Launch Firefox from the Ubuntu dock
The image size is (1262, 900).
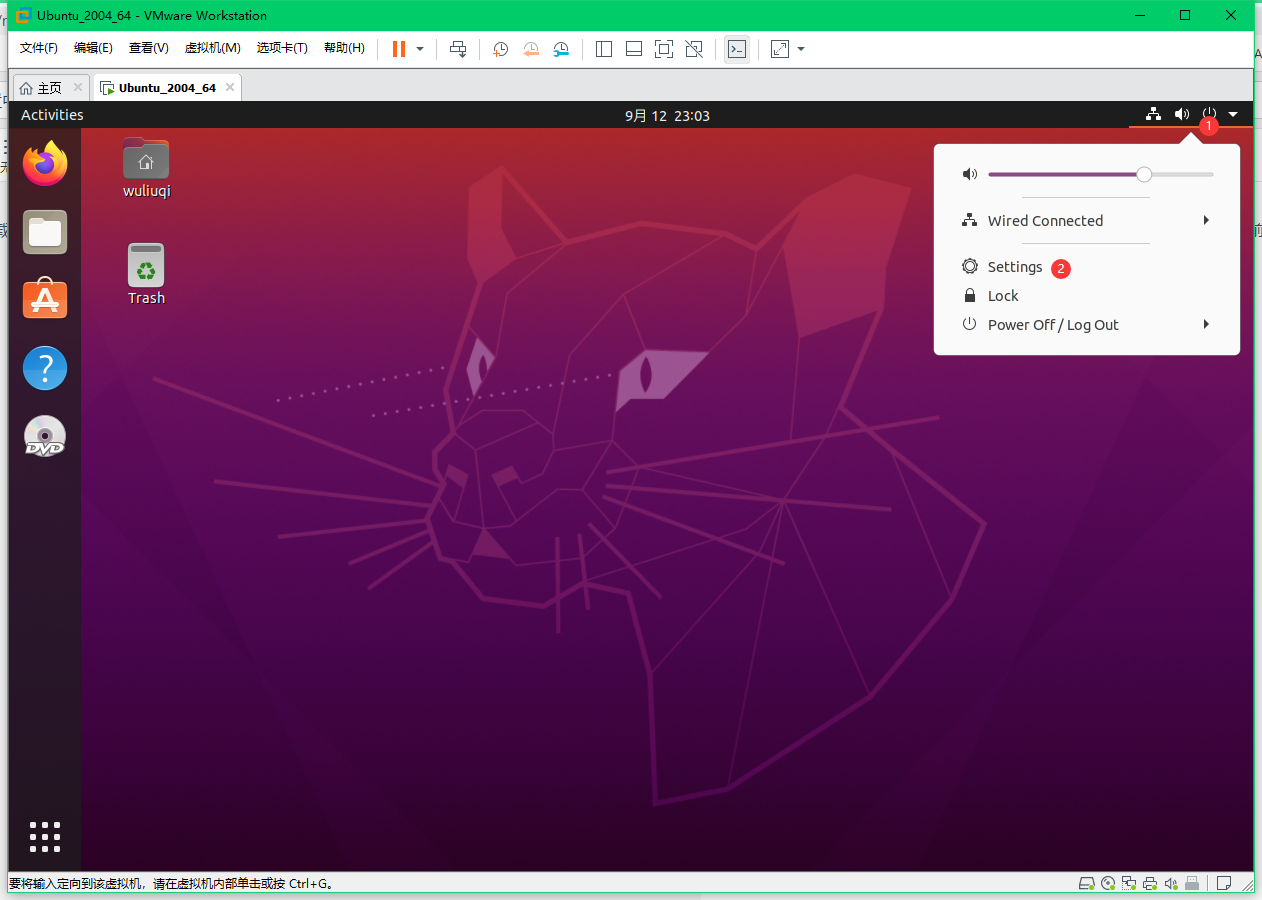[x=45, y=163]
